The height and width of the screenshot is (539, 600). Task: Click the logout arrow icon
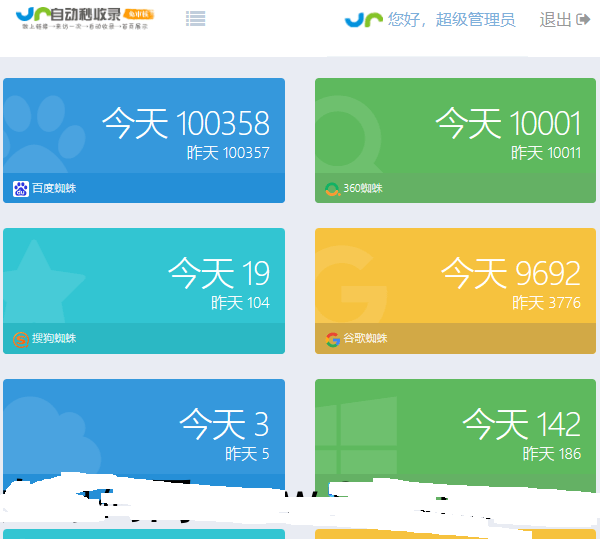(583, 19)
